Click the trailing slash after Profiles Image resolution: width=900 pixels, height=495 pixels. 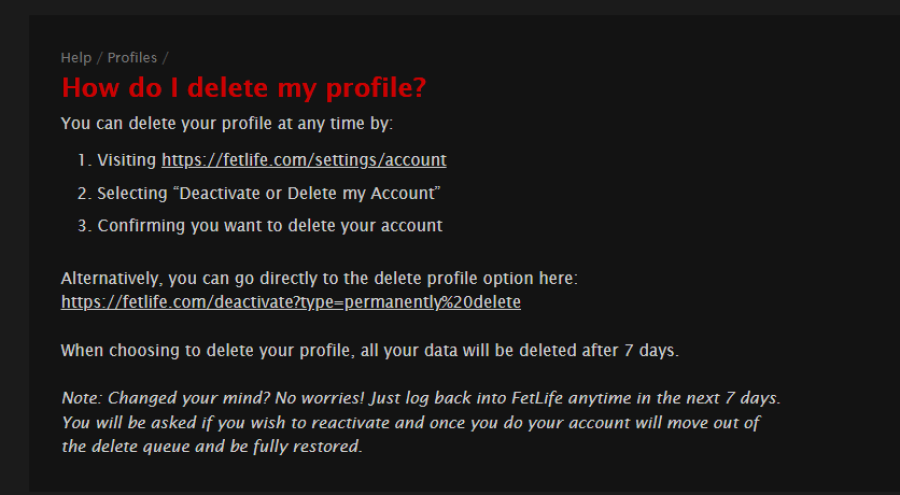(x=166, y=58)
